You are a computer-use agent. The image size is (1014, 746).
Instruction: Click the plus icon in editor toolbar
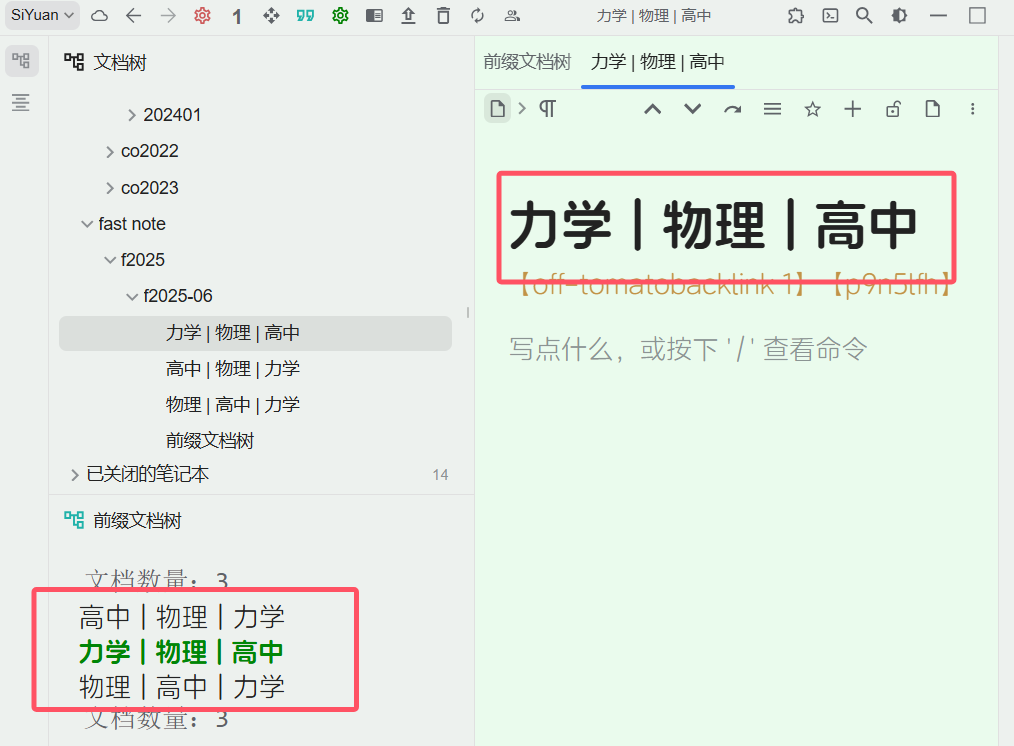853,109
